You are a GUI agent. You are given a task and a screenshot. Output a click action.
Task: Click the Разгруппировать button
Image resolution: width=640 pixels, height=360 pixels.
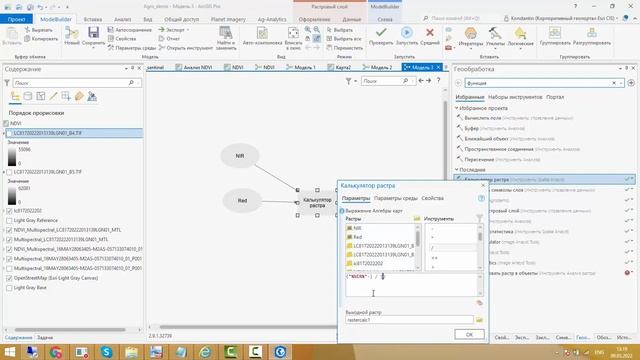592,36
